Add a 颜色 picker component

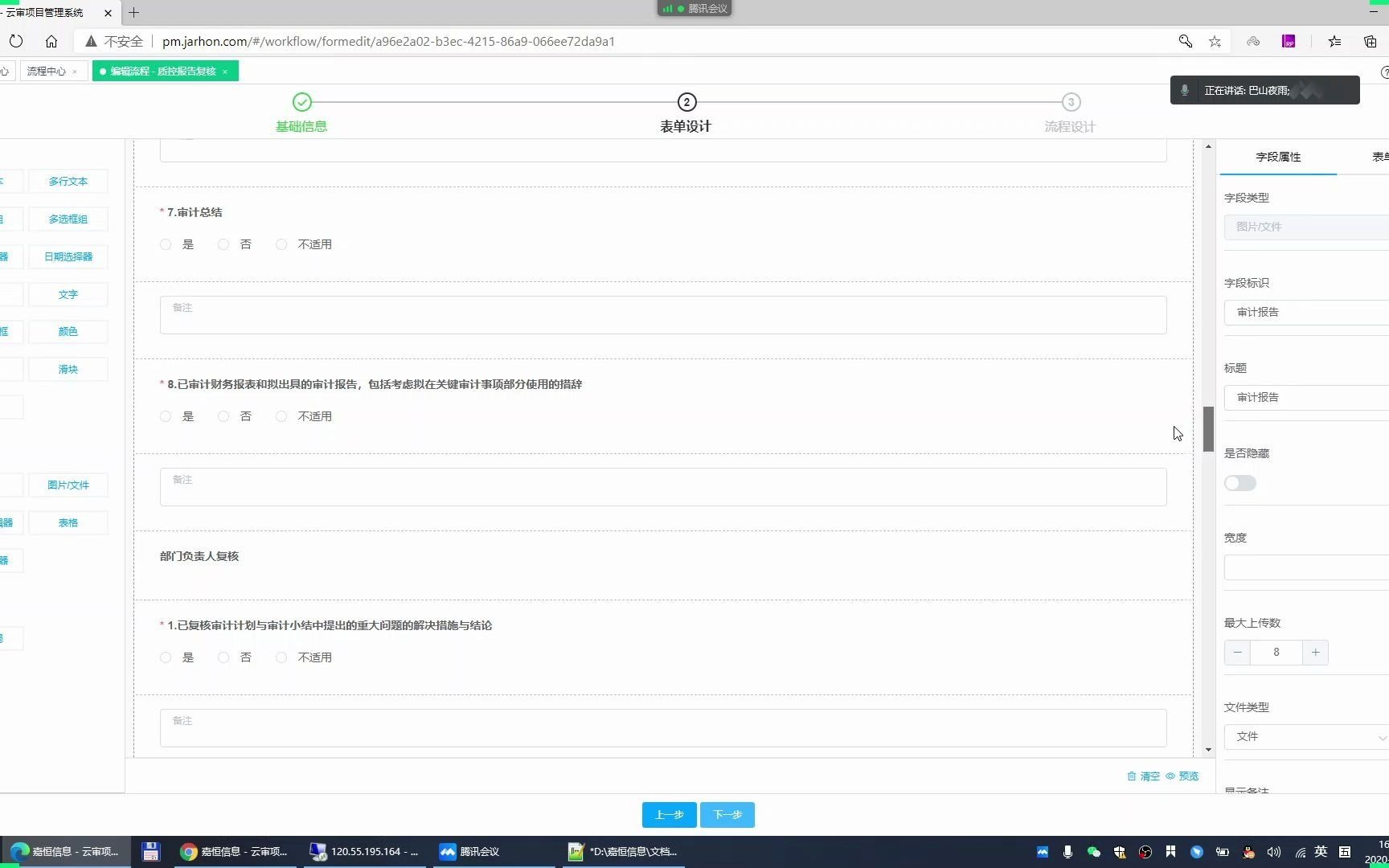(68, 332)
